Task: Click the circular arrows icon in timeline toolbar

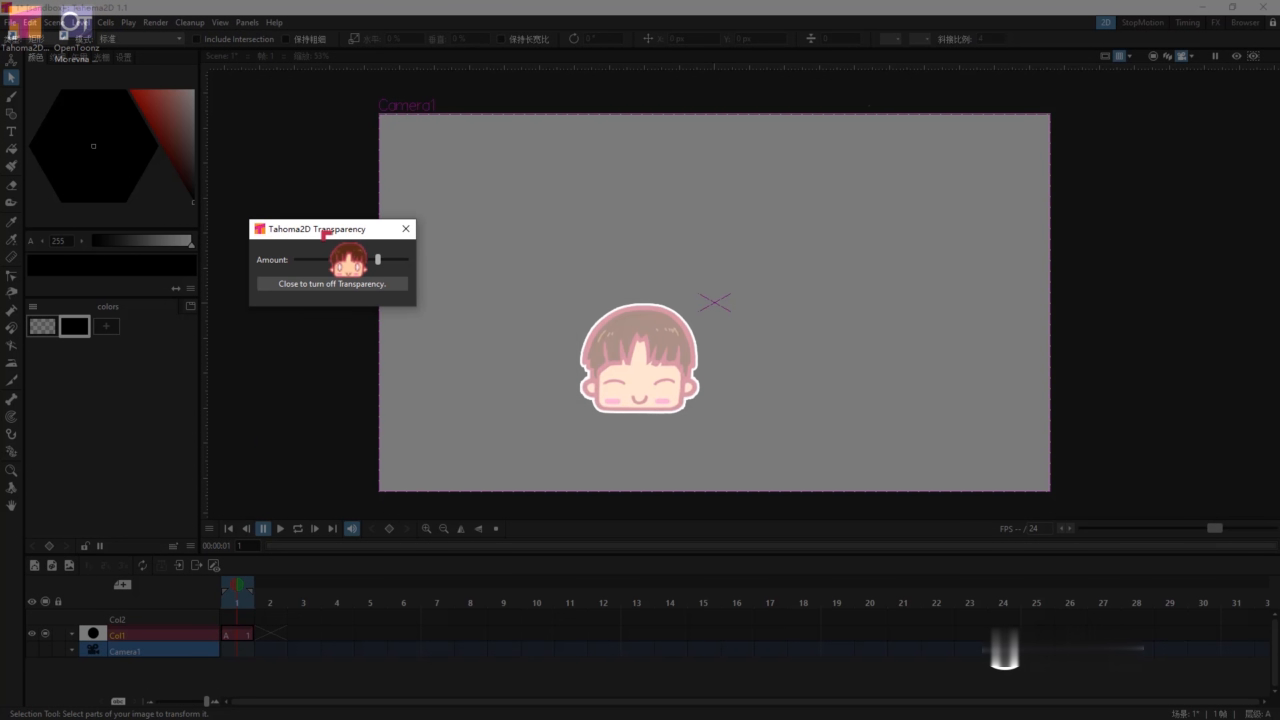Action: click(x=143, y=566)
